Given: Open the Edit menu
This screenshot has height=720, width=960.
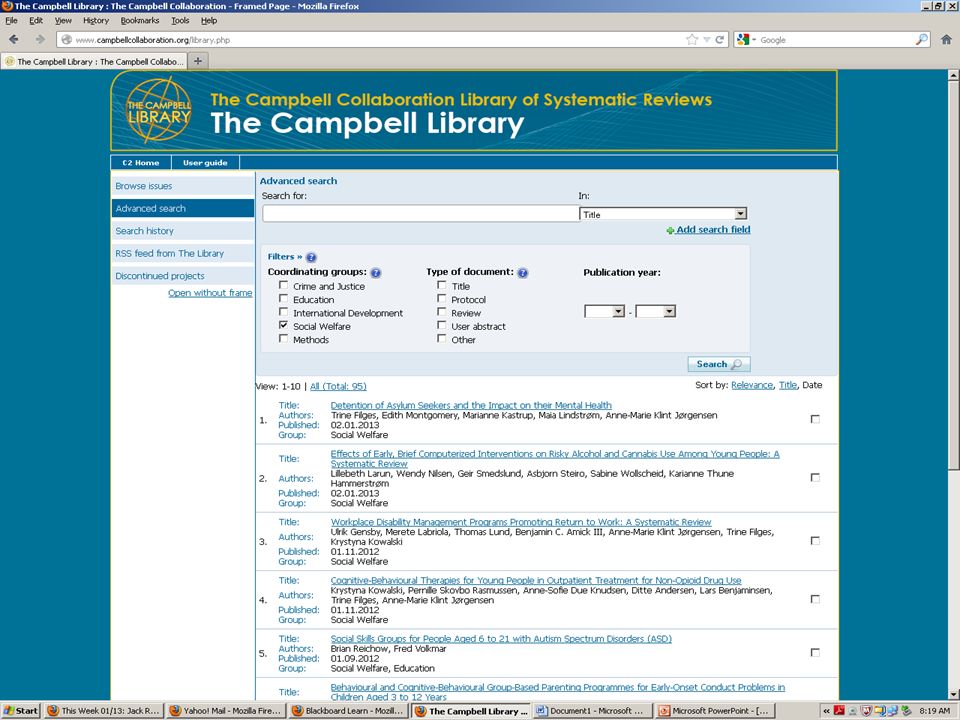Looking at the screenshot, I should [x=36, y=20].
